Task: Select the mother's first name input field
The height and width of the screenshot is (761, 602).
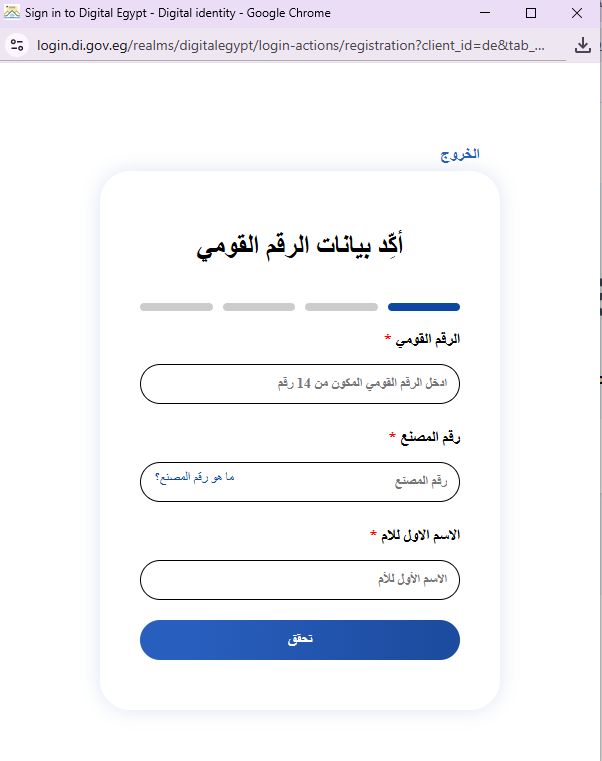Action: coord(300,580)
